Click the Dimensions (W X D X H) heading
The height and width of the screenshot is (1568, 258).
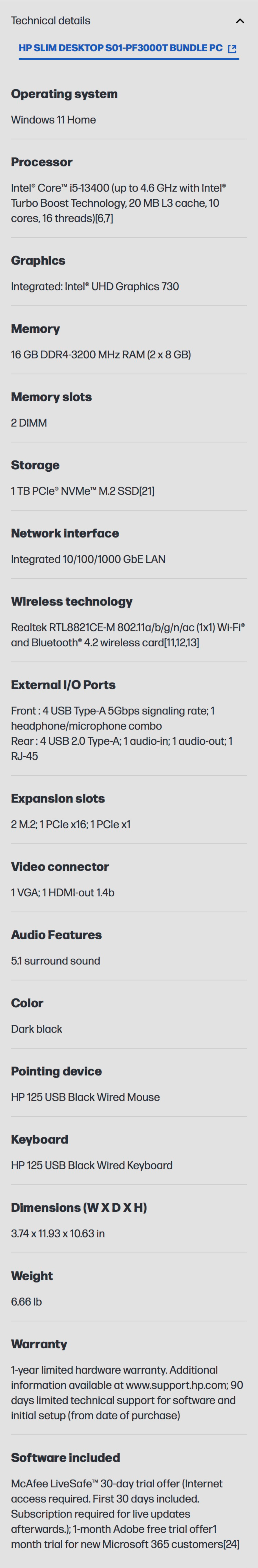click(78, 1208)
